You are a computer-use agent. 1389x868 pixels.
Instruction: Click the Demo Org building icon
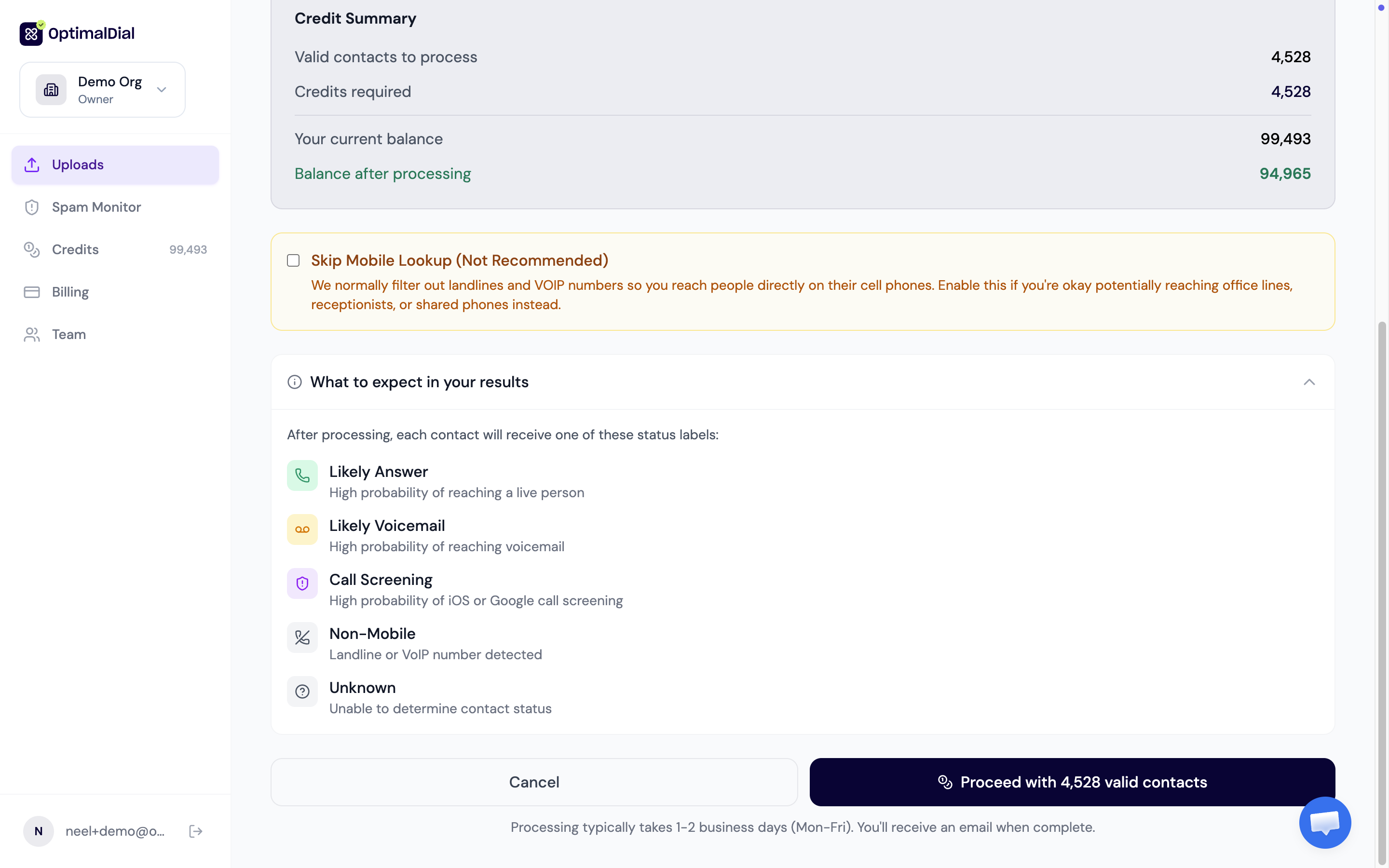coord(51,90)
